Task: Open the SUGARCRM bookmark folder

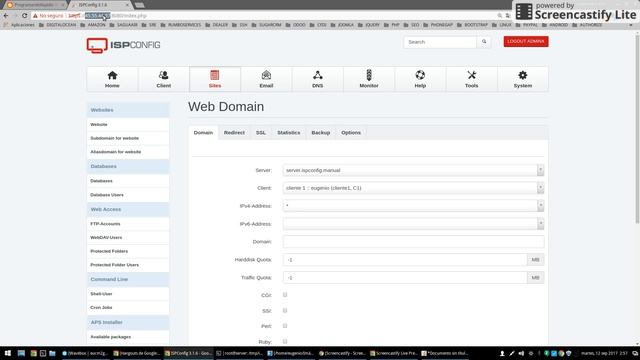Action: point(267,25)
